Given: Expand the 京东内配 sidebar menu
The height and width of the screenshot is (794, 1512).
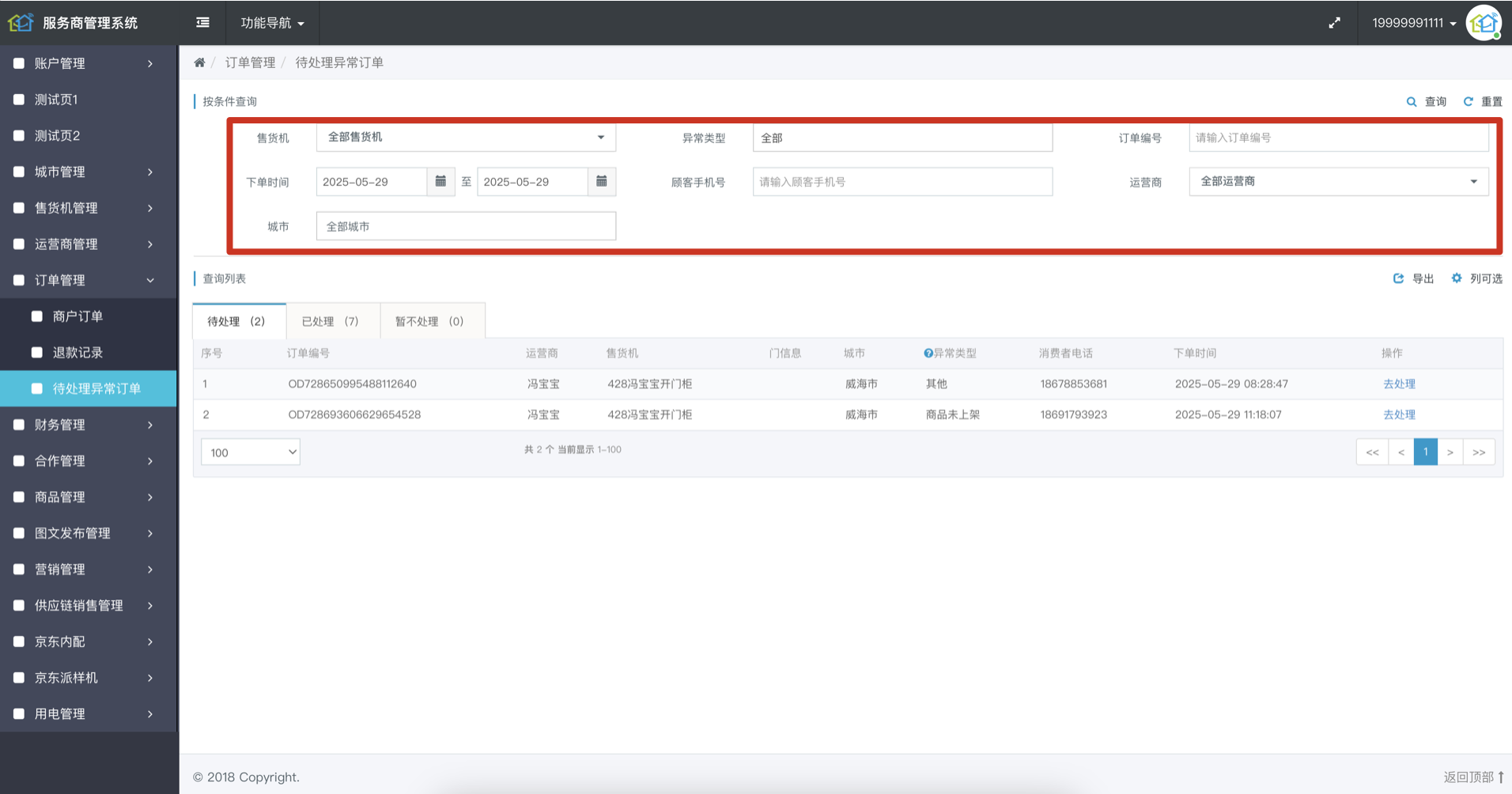Looking at the screenshot, I should pyautogui.click(x=89, y=641).
